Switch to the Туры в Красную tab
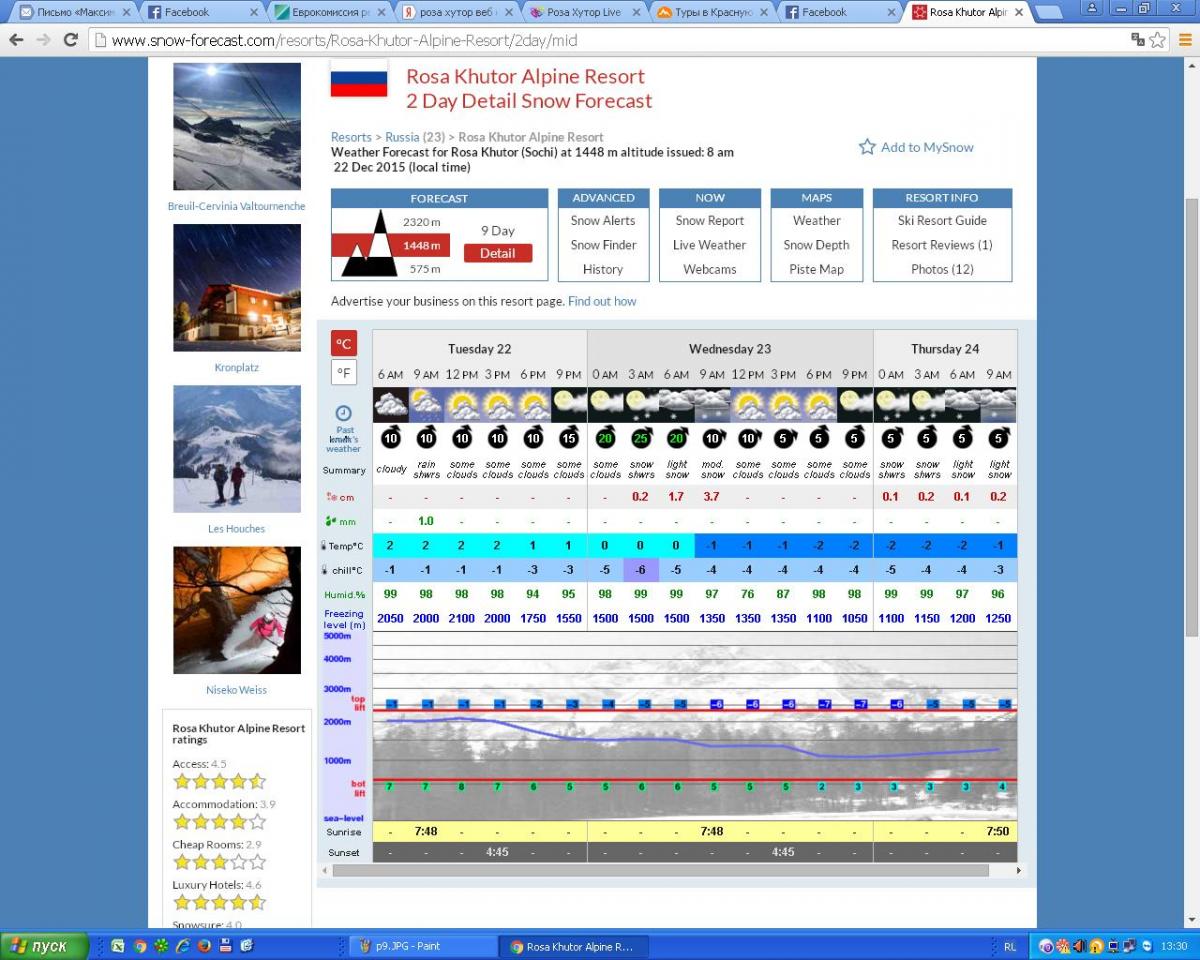1200x960 pixels. pyautogui.click(x=711, y=12)
